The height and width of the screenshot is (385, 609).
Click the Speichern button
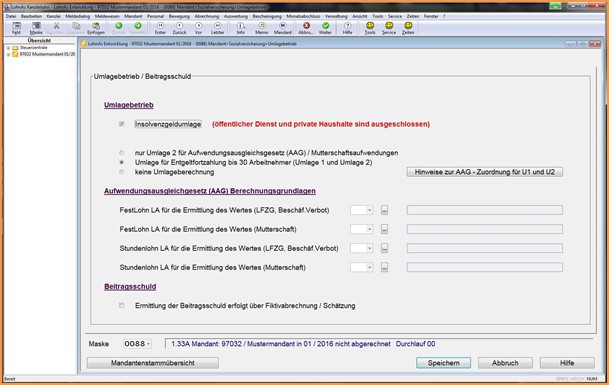point(444,363)
